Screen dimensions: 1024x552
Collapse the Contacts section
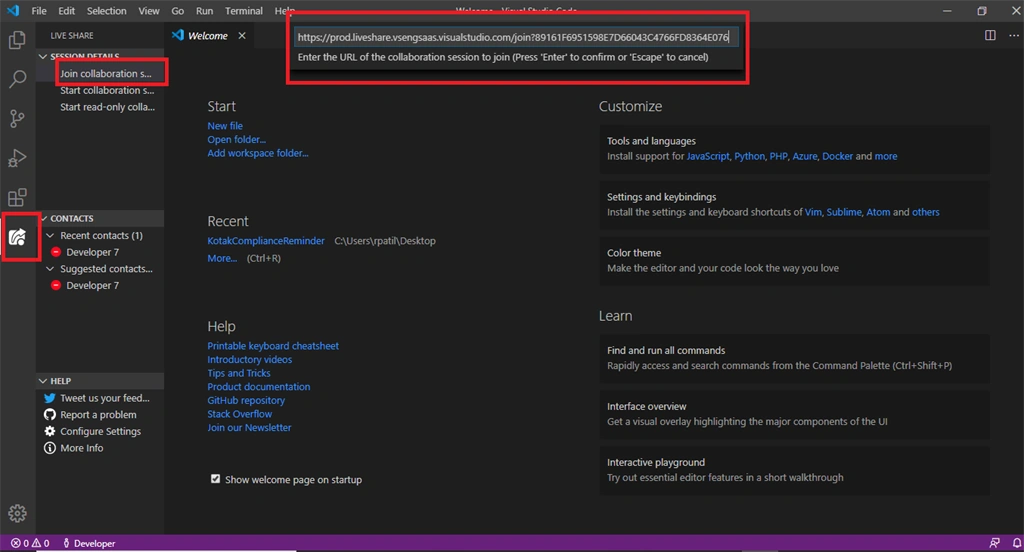44,218
